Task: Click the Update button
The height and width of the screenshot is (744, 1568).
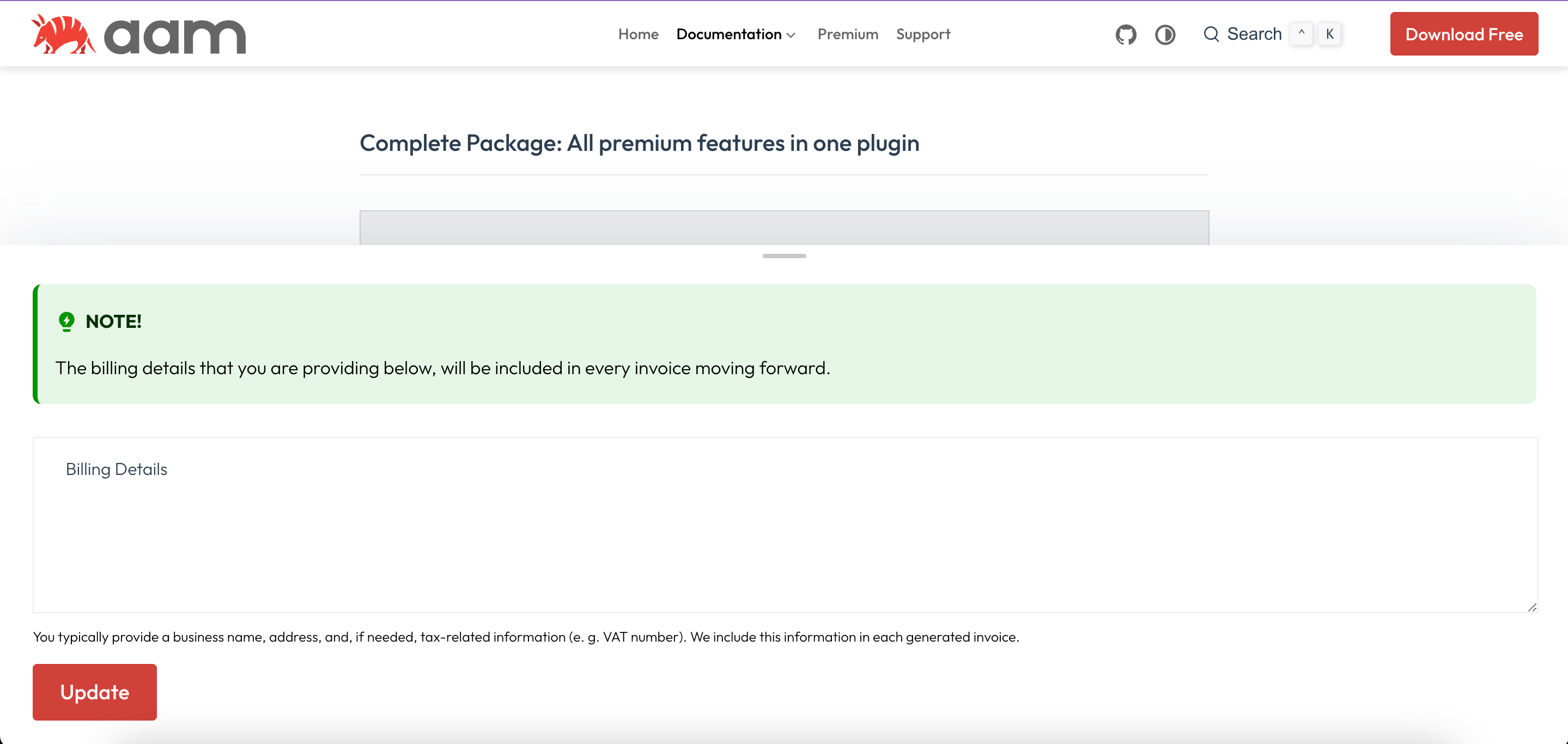Action: [x=94, y=692]
